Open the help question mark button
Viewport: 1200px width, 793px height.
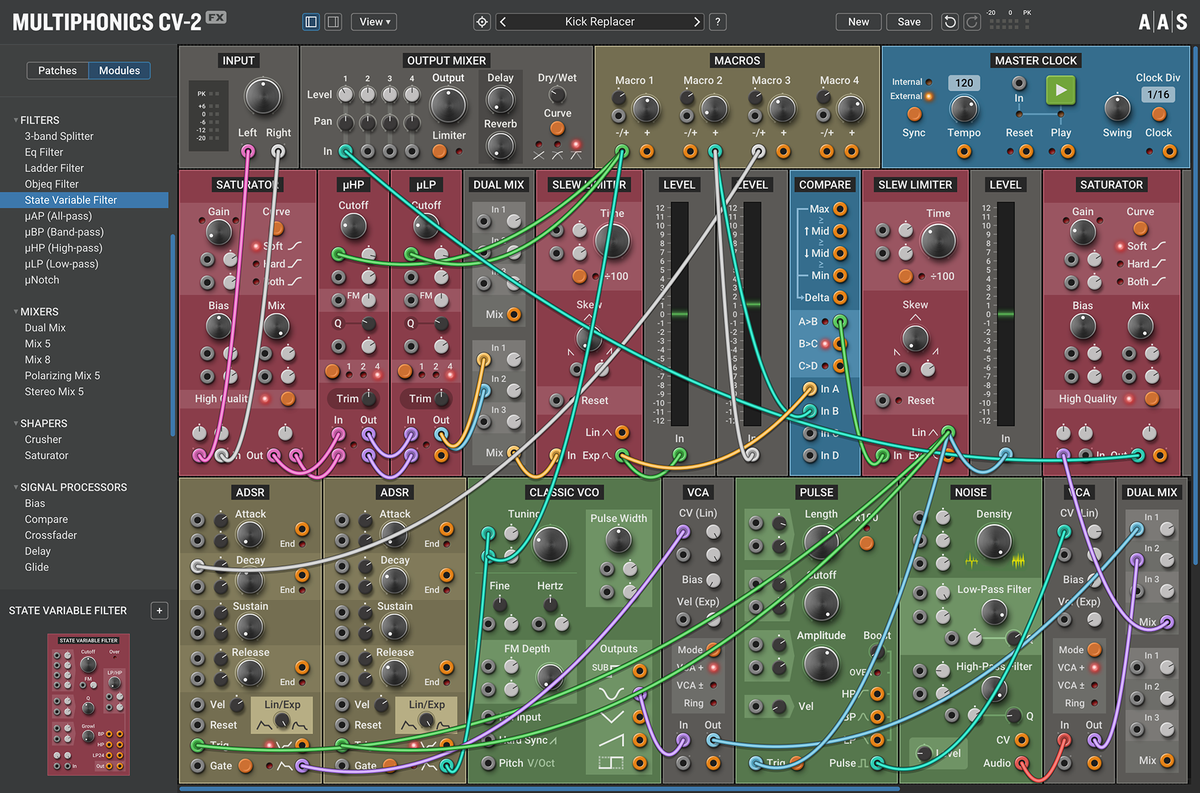[x=718, y=21]
